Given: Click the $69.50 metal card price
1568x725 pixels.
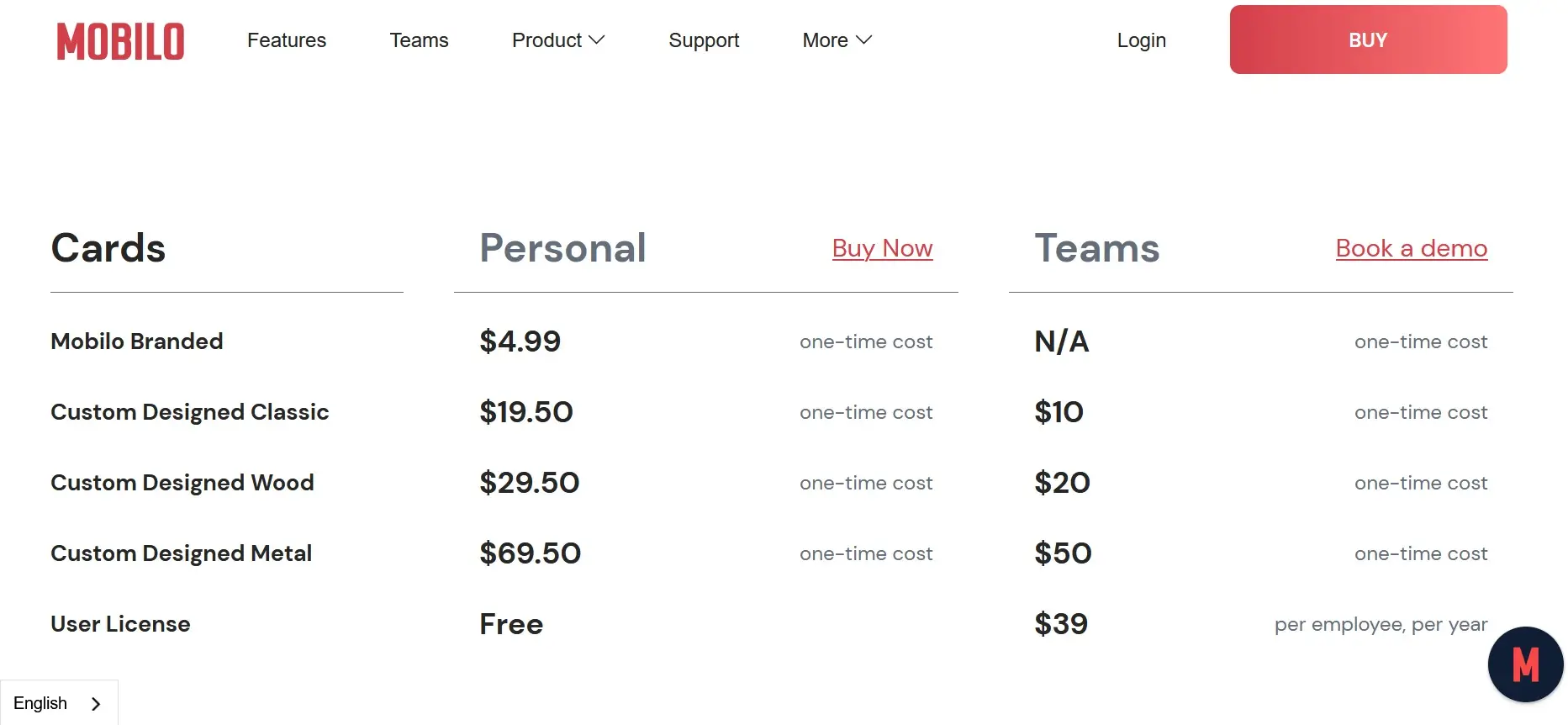Looking at the screenshot, I should [x=530, y=553].
